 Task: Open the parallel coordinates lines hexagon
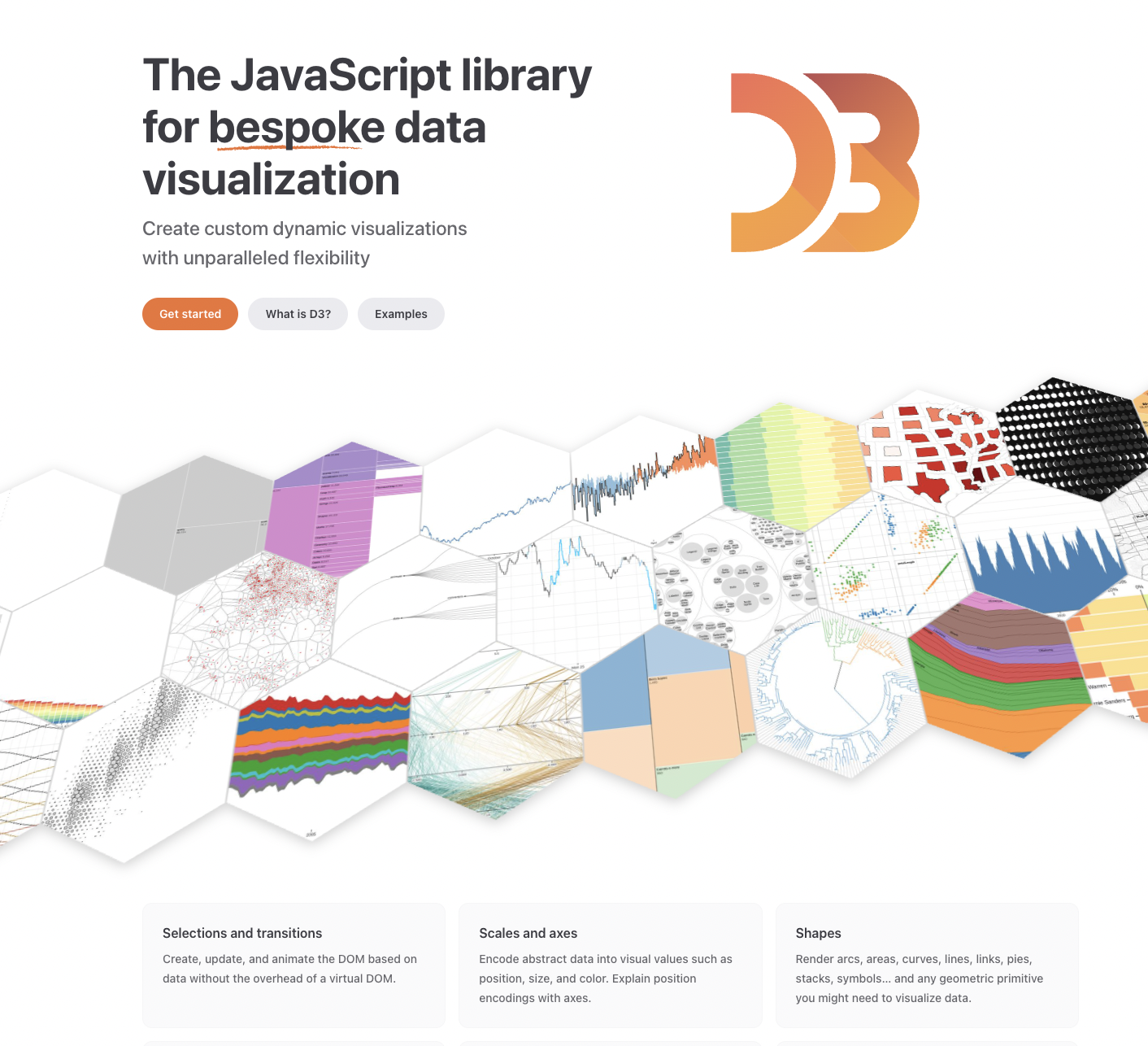pos(496,732)
